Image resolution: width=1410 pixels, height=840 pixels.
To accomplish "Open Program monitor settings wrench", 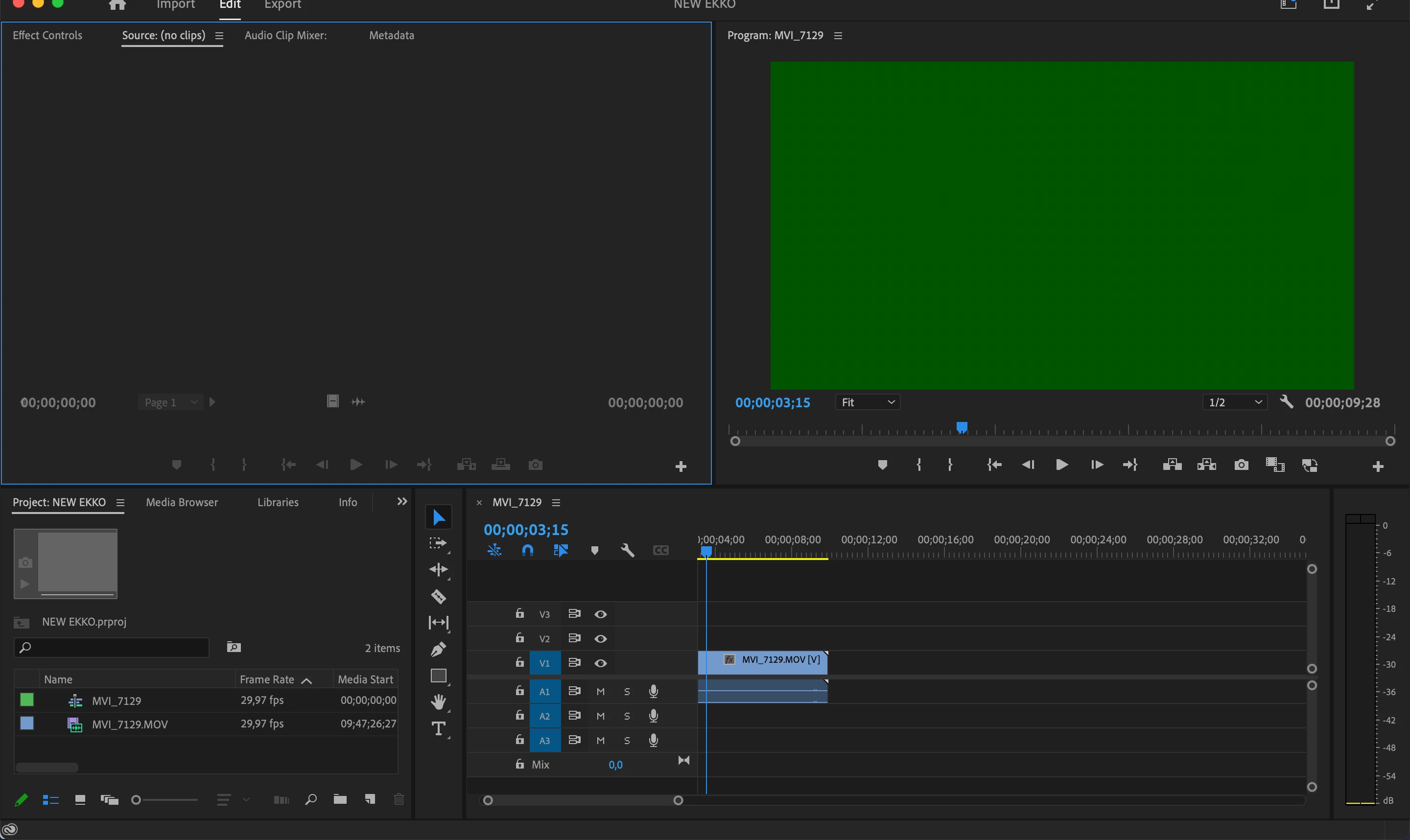I will 1287,402.
